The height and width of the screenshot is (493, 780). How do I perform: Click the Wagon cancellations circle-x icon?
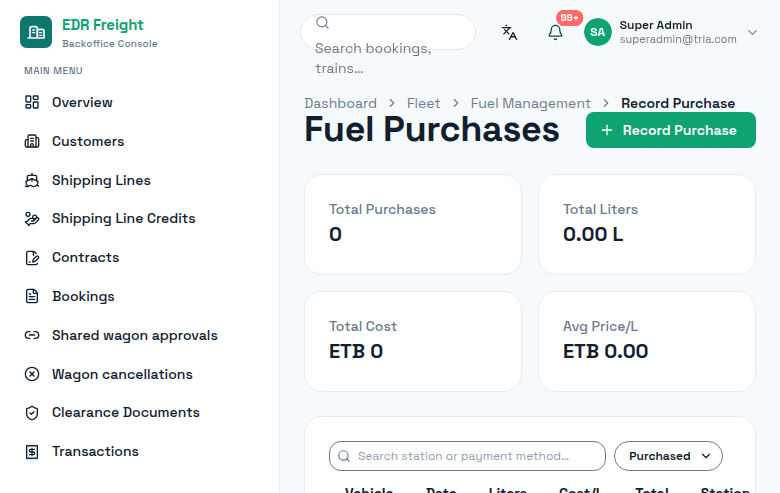[32, 374]
